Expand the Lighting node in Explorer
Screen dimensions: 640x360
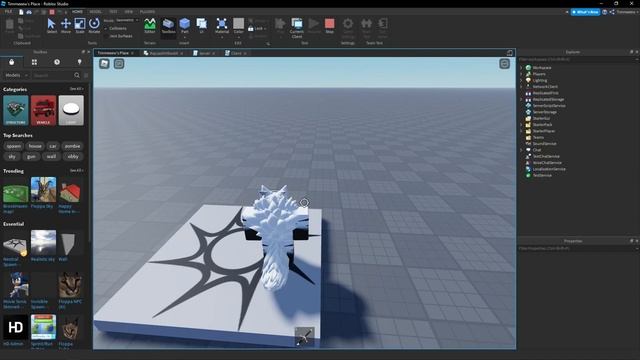point(522,80)
